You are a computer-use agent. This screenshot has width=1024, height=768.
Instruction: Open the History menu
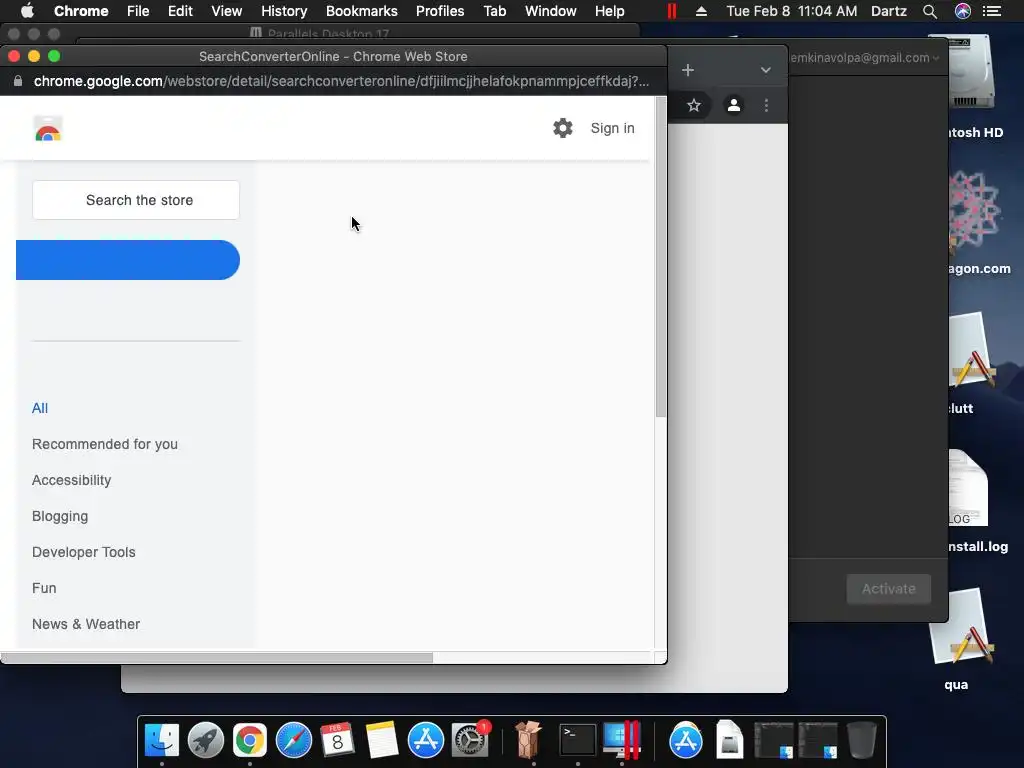pos(284,11)
